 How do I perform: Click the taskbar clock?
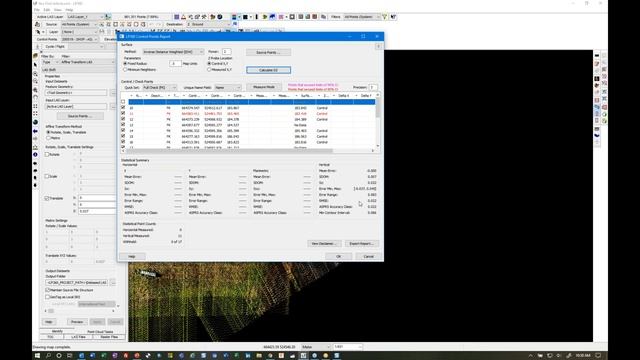pyautogui.click(x=583, y=356)
